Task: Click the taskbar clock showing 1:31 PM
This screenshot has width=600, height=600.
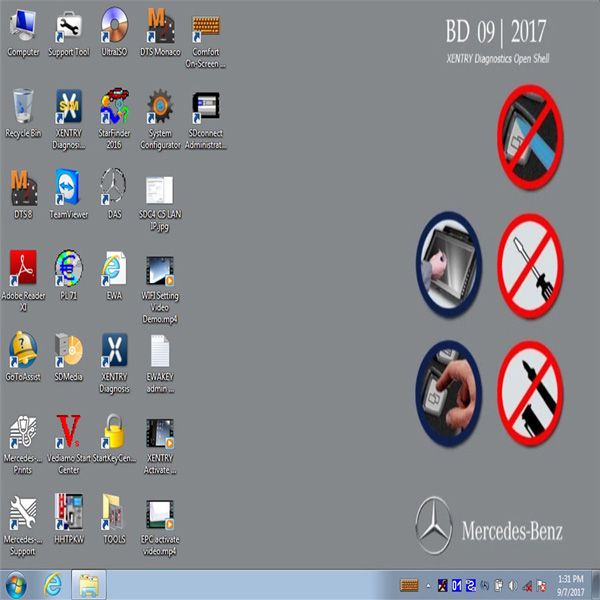Action: click(x=570, y=585)
